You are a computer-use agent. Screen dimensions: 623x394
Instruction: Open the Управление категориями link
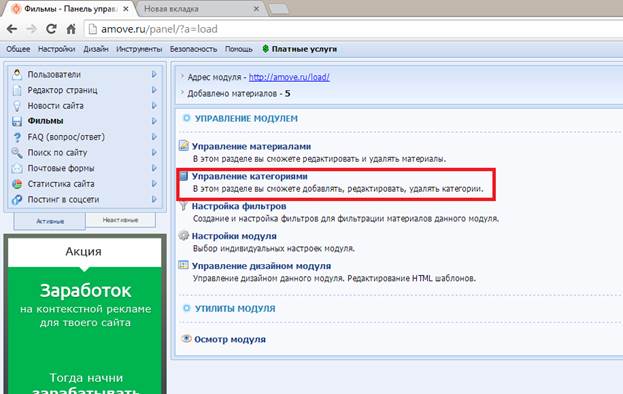tap(250, 176)
